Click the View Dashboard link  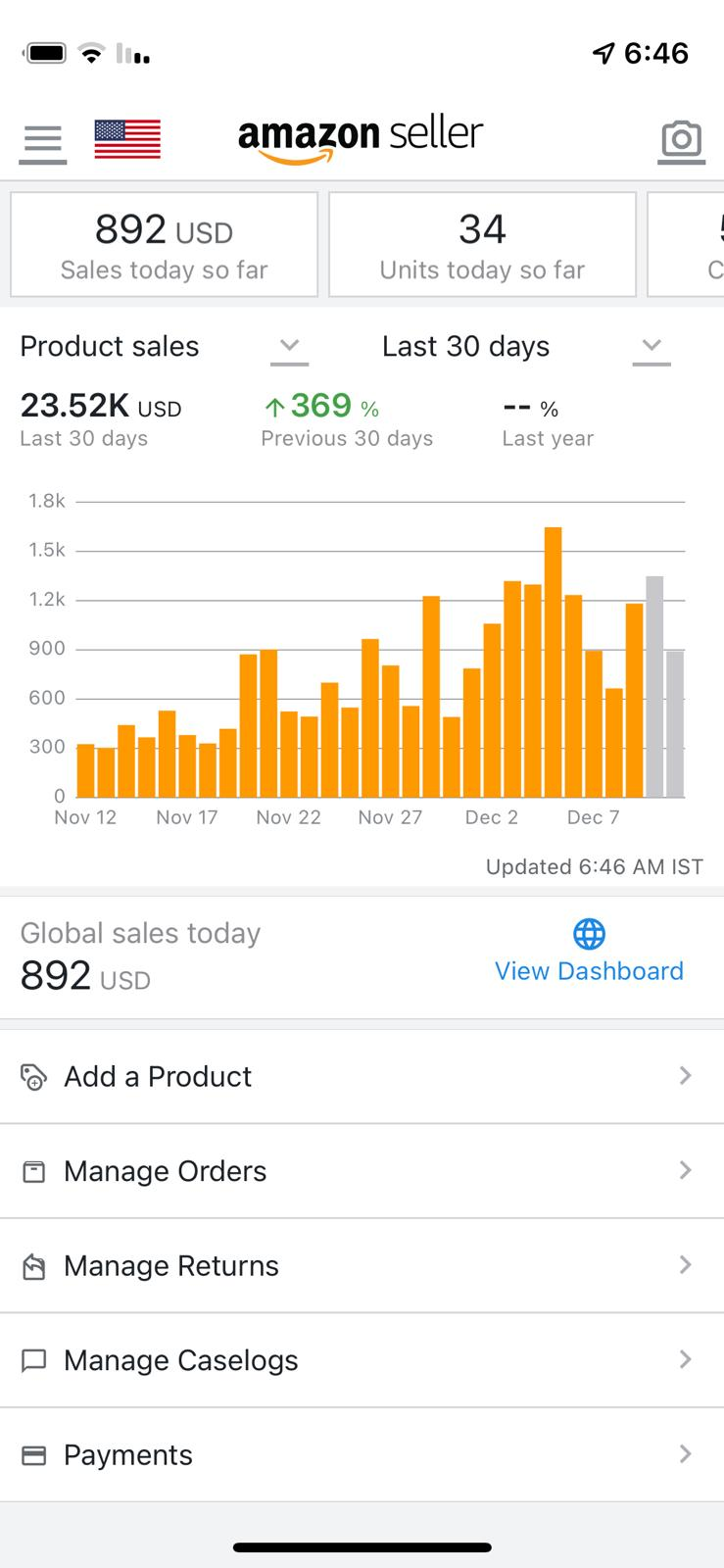(589, 971)
